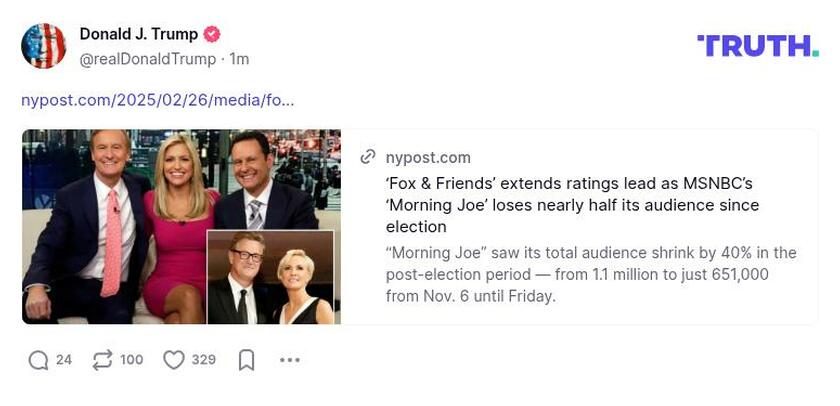Click the link chain icon beside nypost.com

point(368,157)
